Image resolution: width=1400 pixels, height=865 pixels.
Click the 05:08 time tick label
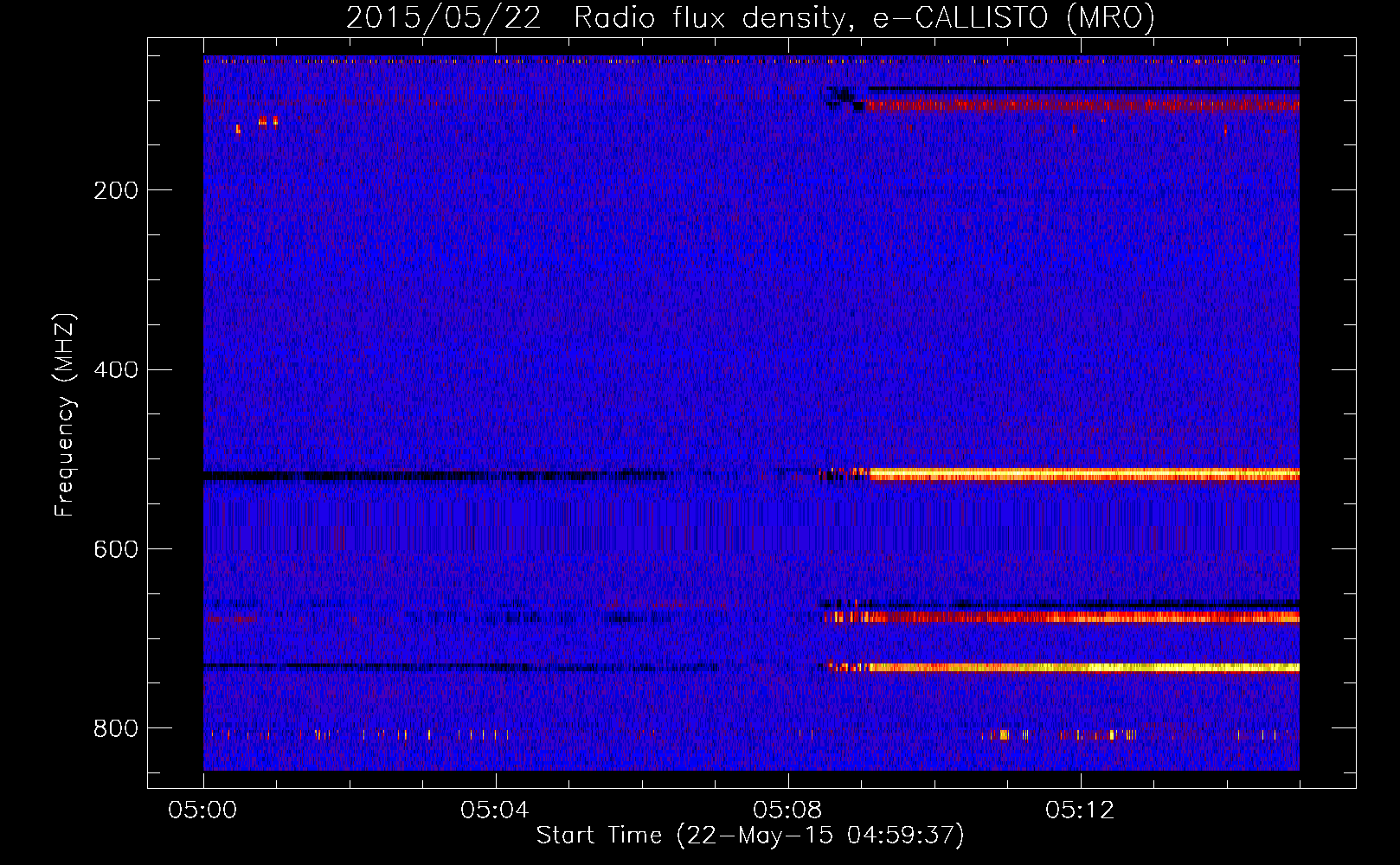(787, 810)
